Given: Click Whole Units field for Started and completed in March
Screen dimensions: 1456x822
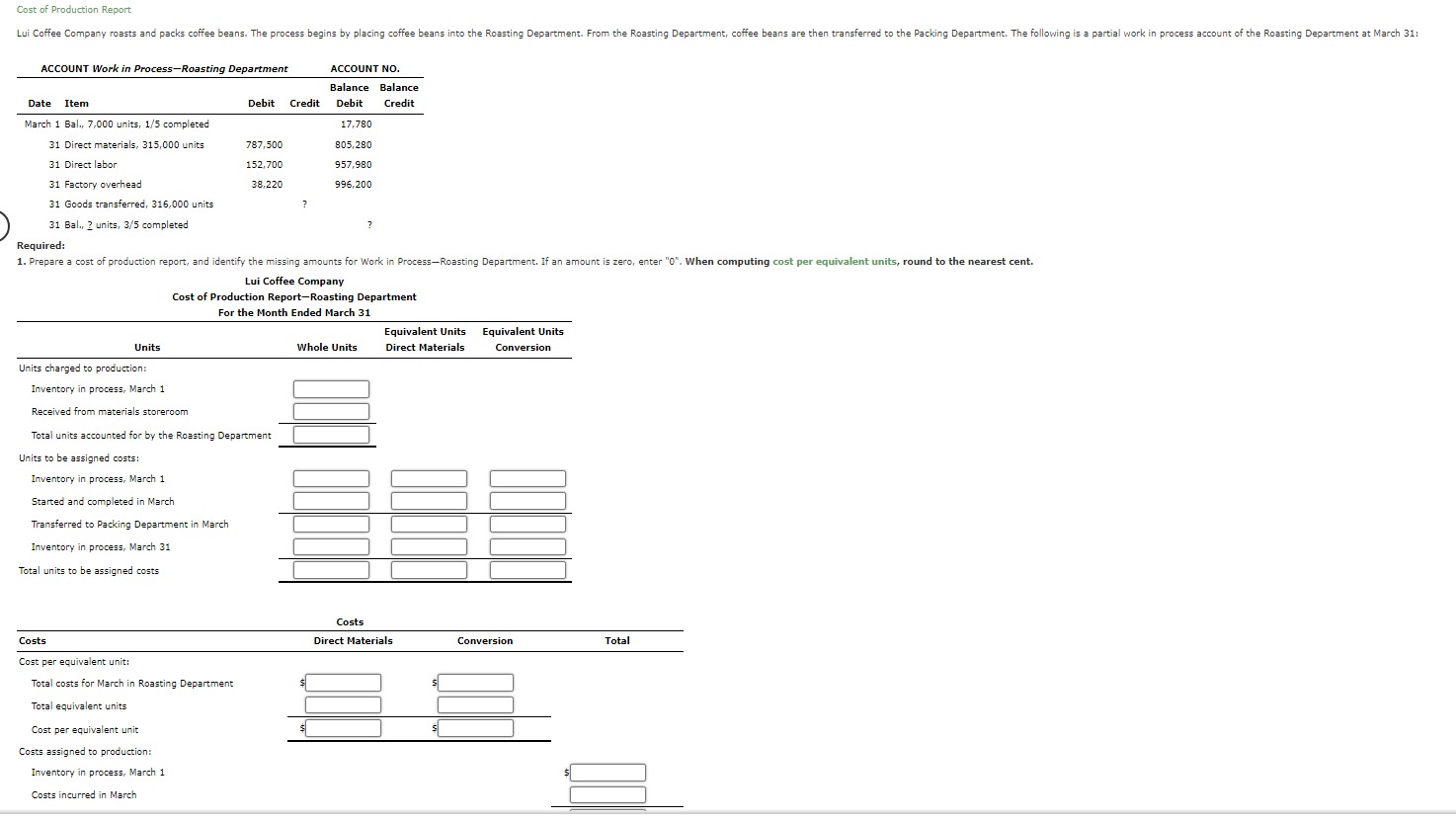Looking at the screenshot, I should (331, 502).
